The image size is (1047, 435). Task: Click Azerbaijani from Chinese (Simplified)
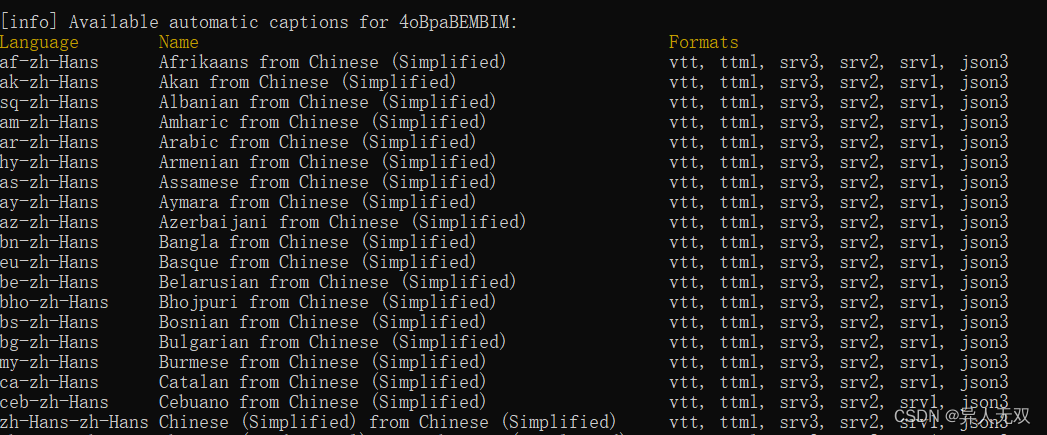tap(343, 223)
